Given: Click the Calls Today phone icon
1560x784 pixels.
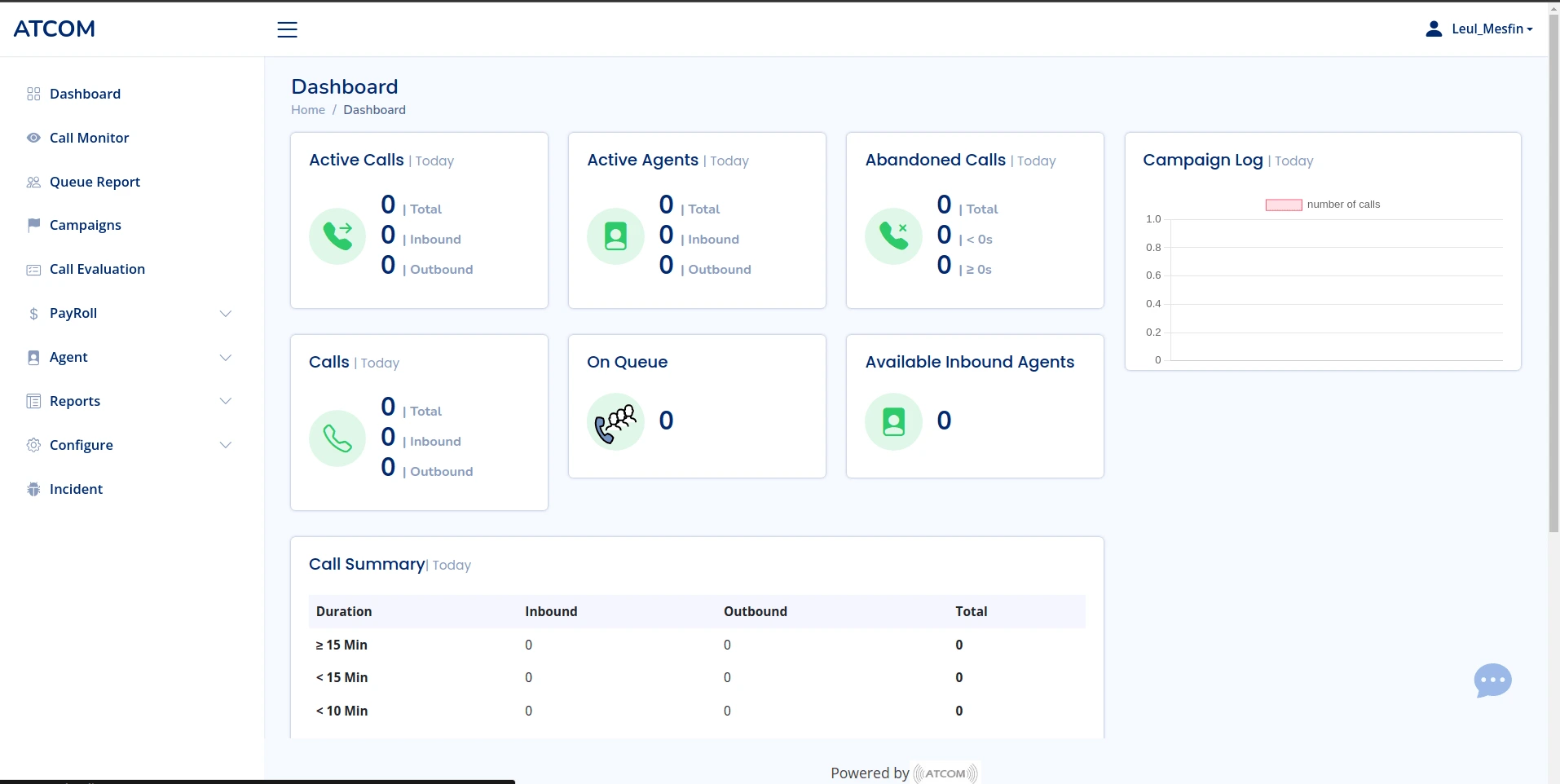Looking at the screenshot, I should pos(337,438).
